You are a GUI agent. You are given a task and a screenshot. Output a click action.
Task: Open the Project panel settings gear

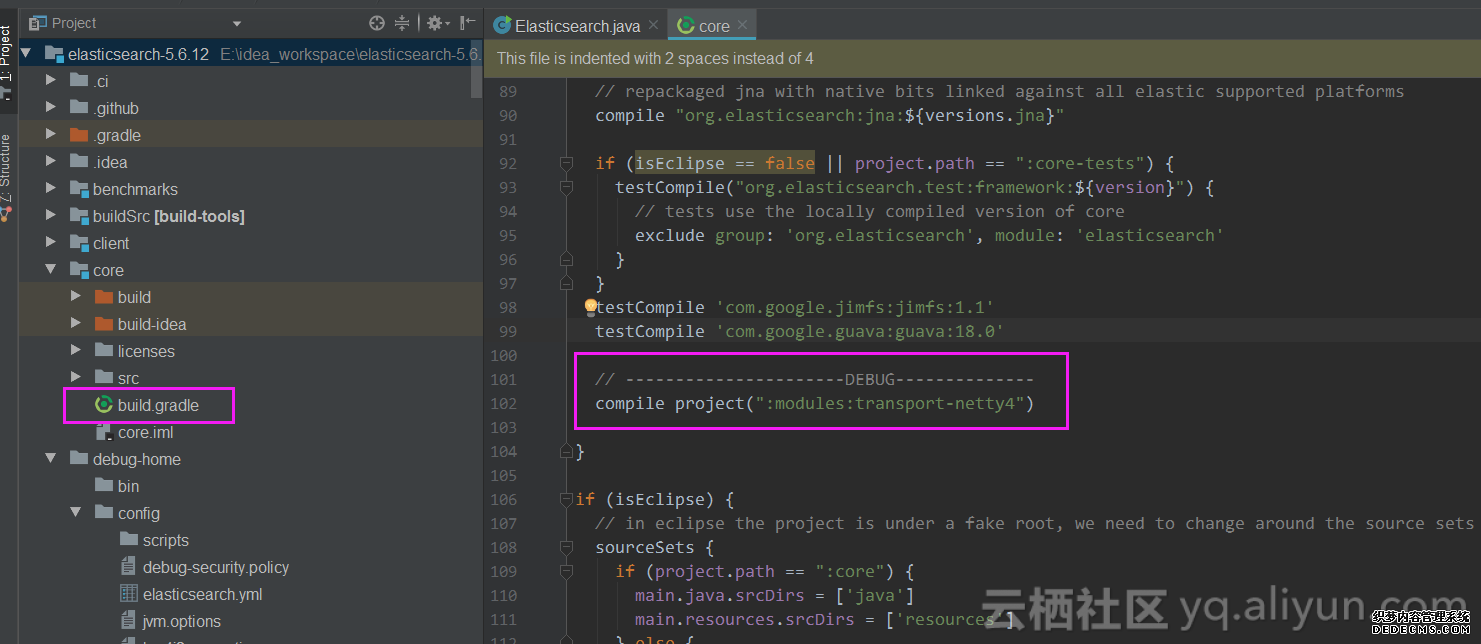(x=434, y=23)
